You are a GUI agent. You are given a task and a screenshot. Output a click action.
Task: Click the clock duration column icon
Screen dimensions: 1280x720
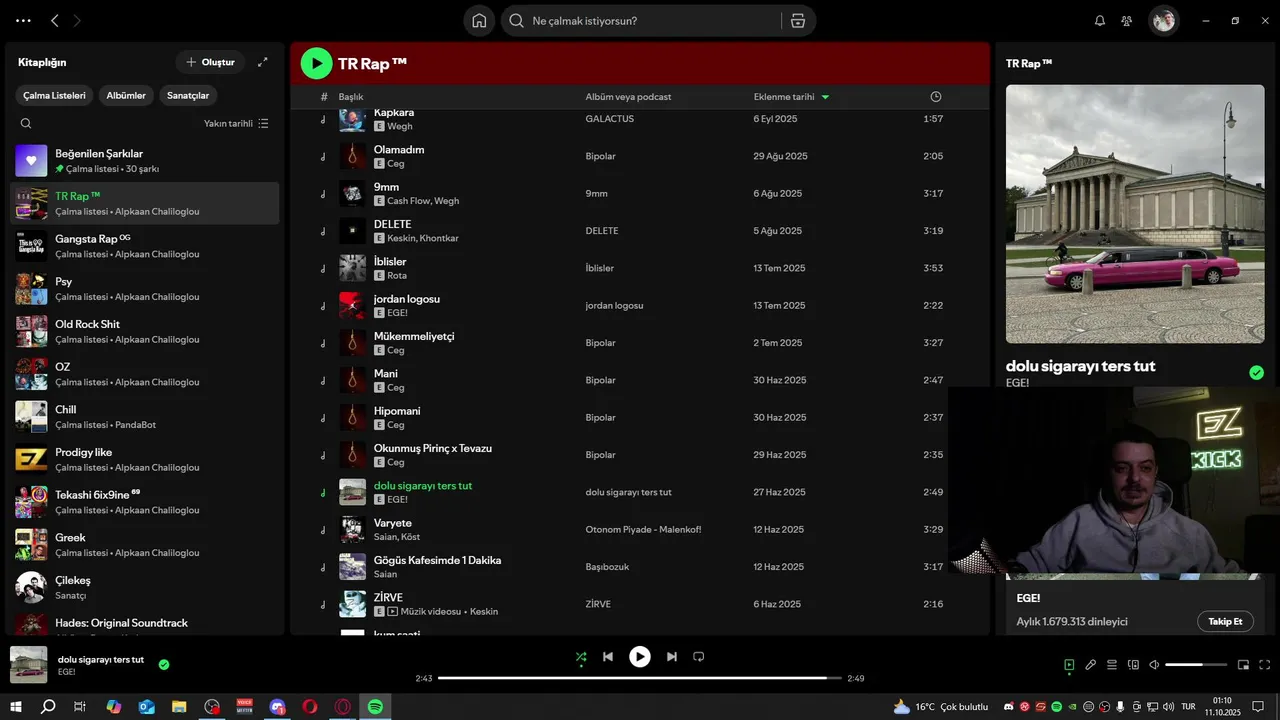click(936, 97)
